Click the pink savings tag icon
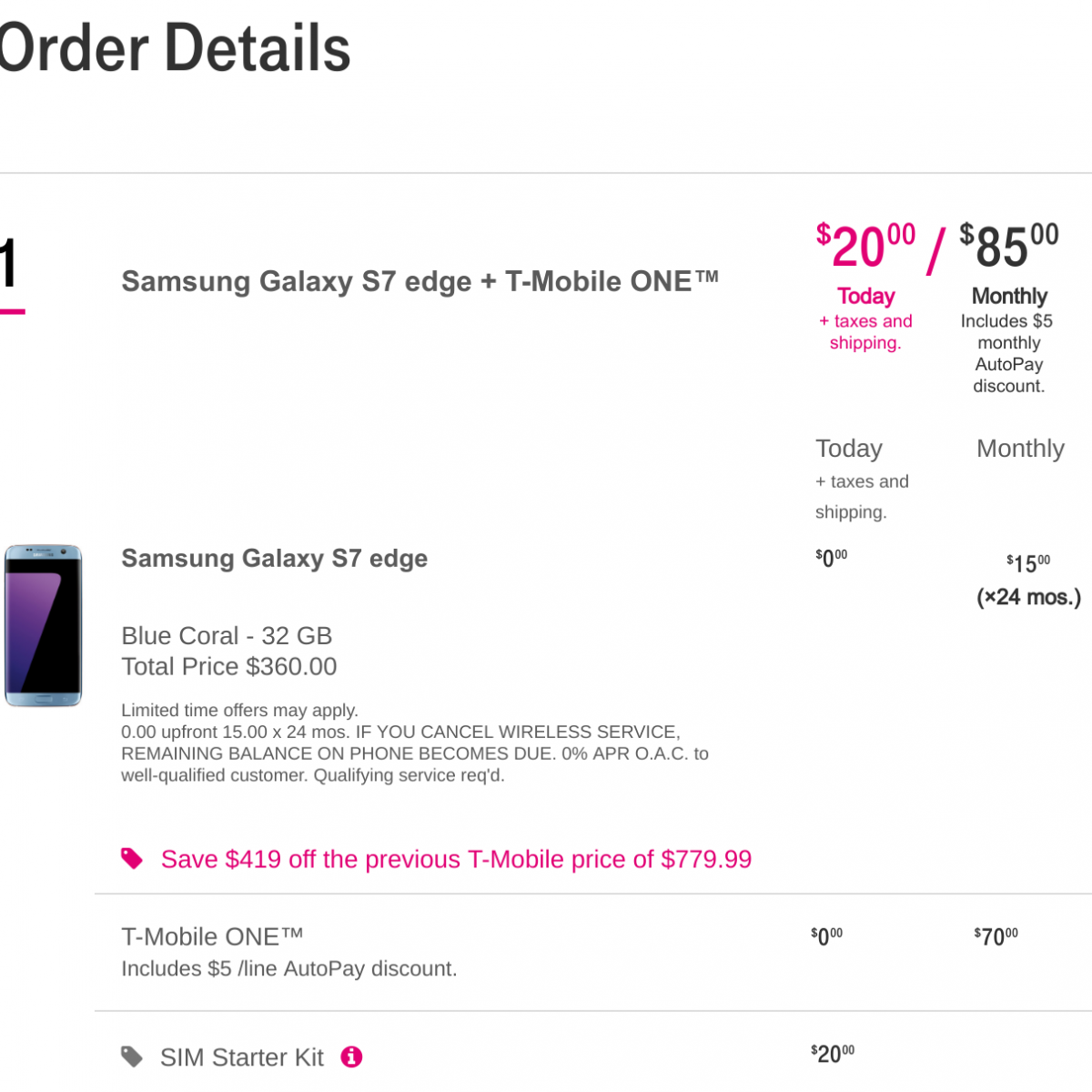Image resolution: width=1092 pixels, height=1092 pixels. pos(132,858)
